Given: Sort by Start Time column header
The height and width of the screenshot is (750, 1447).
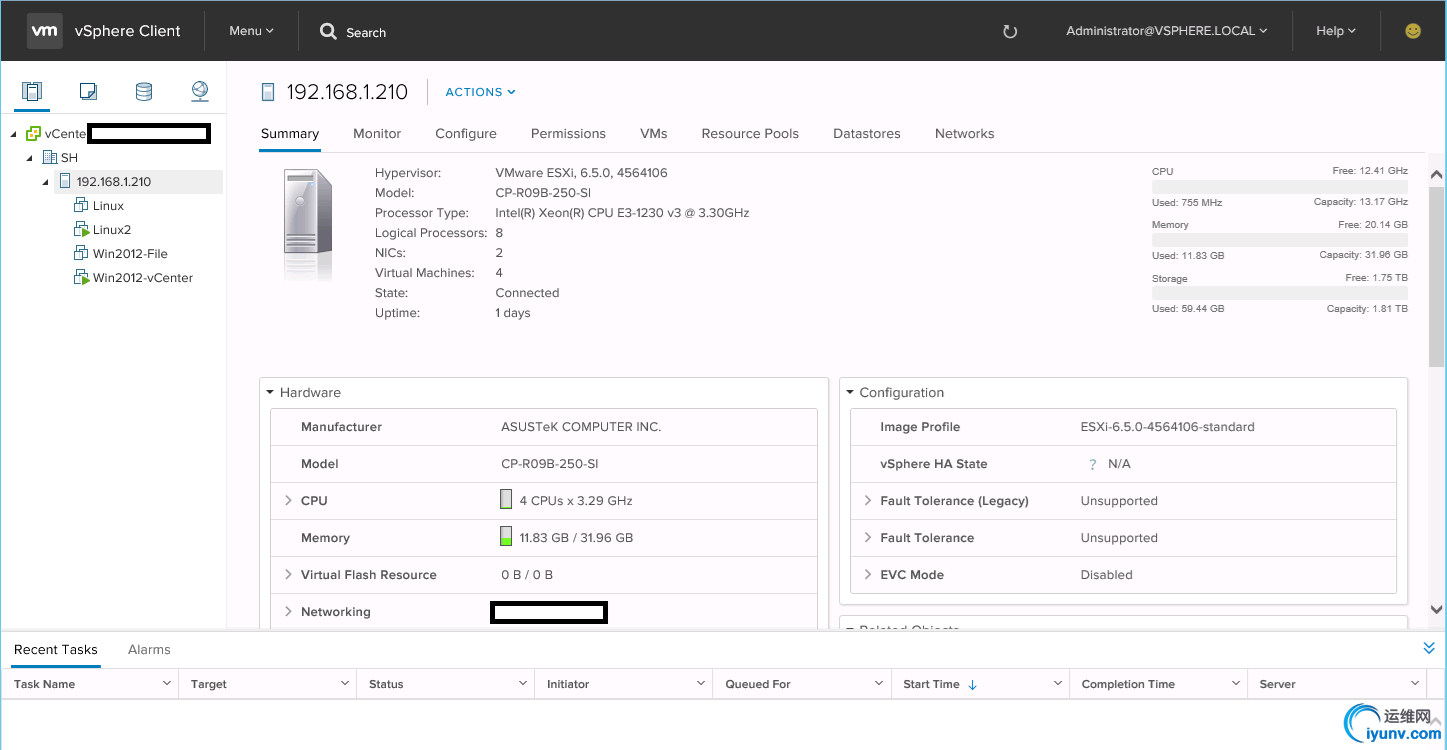Looking at the screenshot, I should pyautogui.click(x=931, y=684).
